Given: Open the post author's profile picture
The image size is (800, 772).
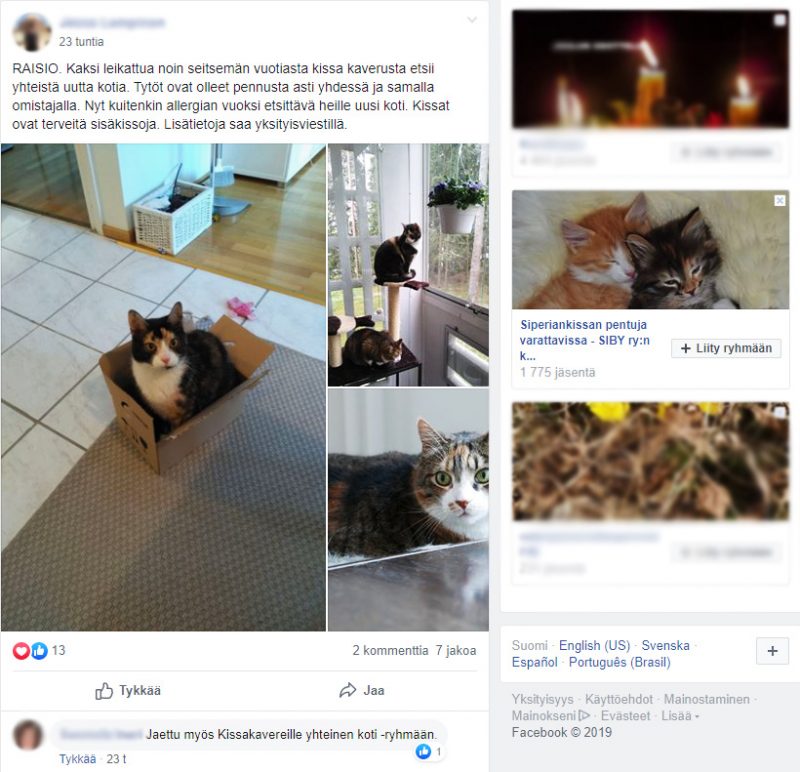Looking at the screenshot, I should 32,32.
